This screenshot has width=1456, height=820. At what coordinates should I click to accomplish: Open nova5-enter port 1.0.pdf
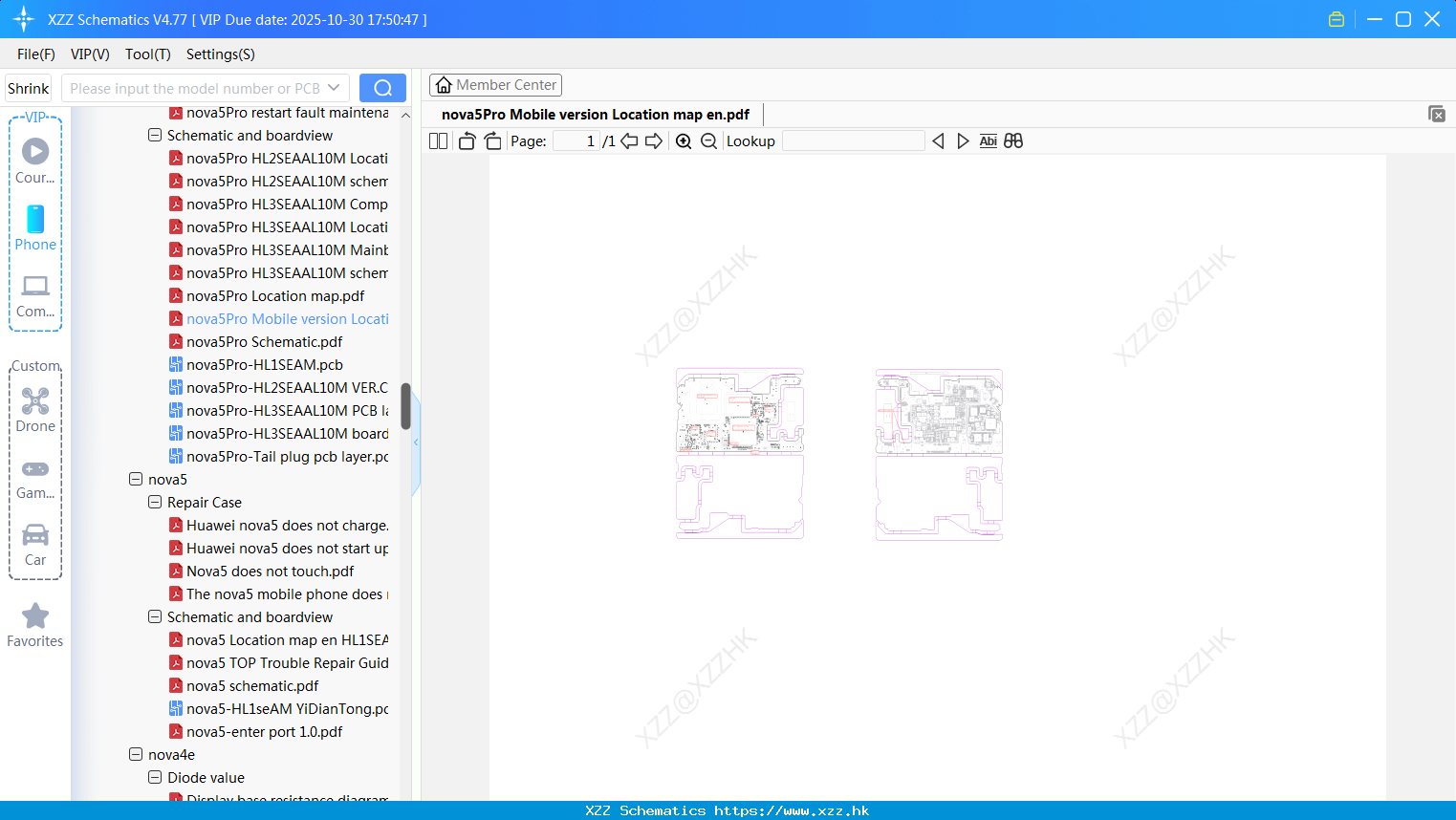[255, 731]
